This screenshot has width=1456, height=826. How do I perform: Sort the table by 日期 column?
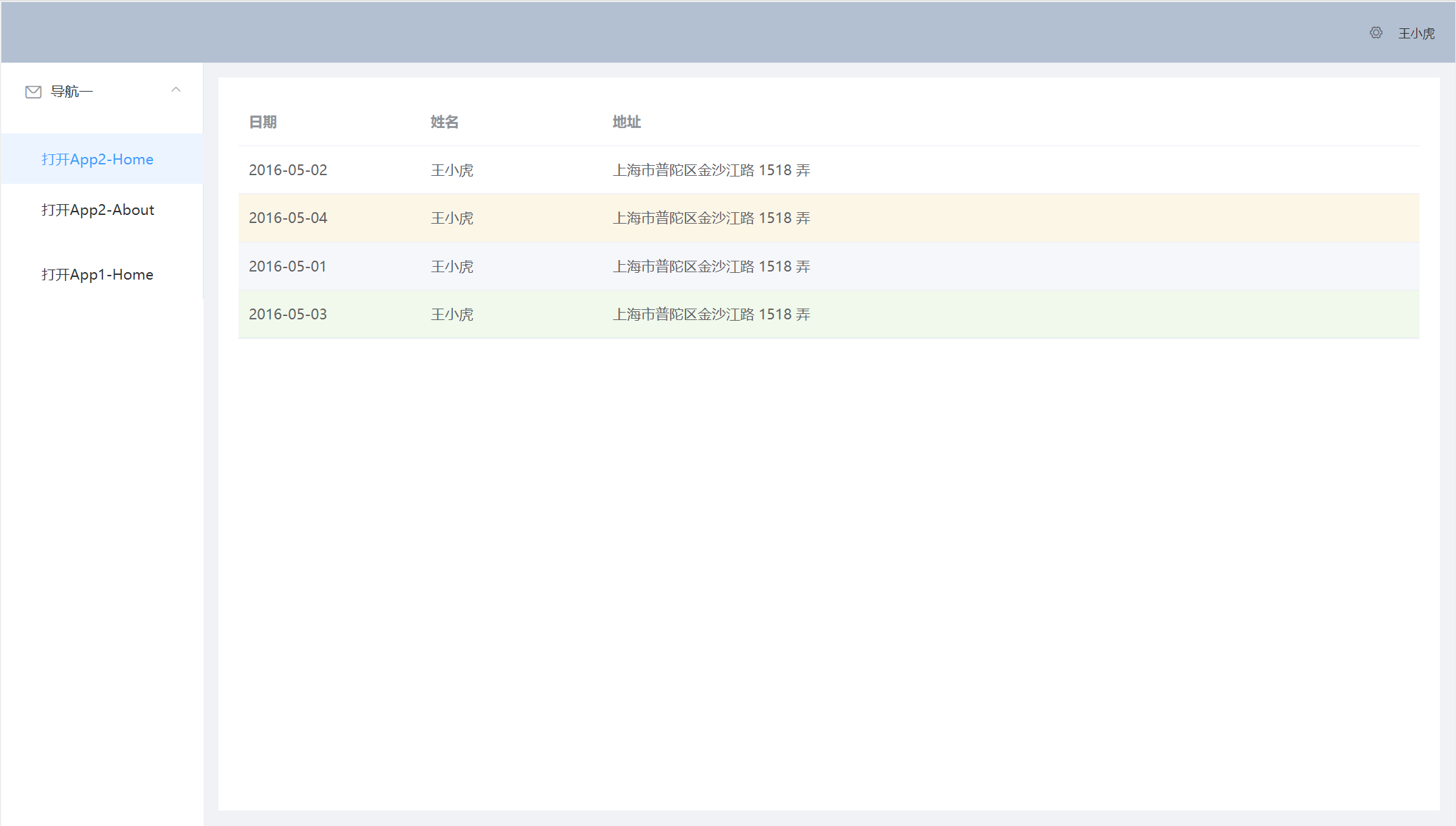coord(263,122)
